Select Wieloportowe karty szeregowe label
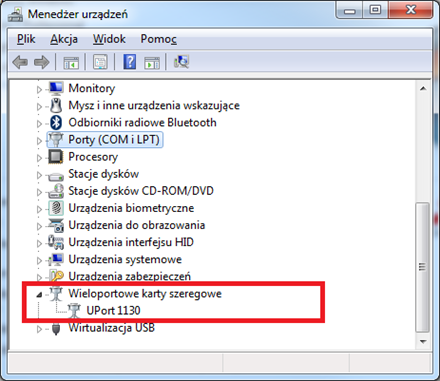This screenshot has height=381, width=440. (145, 294)
